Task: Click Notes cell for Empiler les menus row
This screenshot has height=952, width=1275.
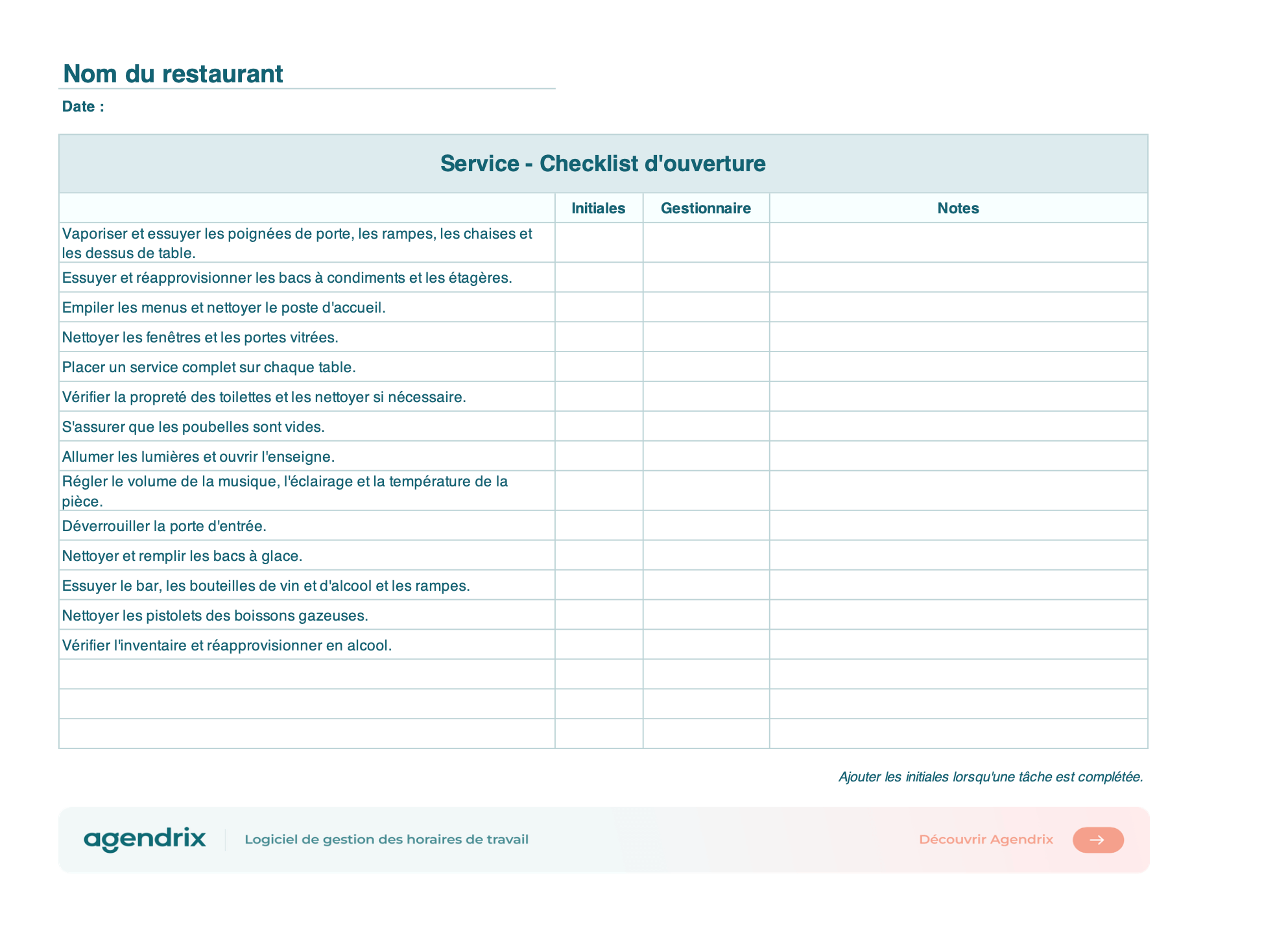Action: point(958,307)
